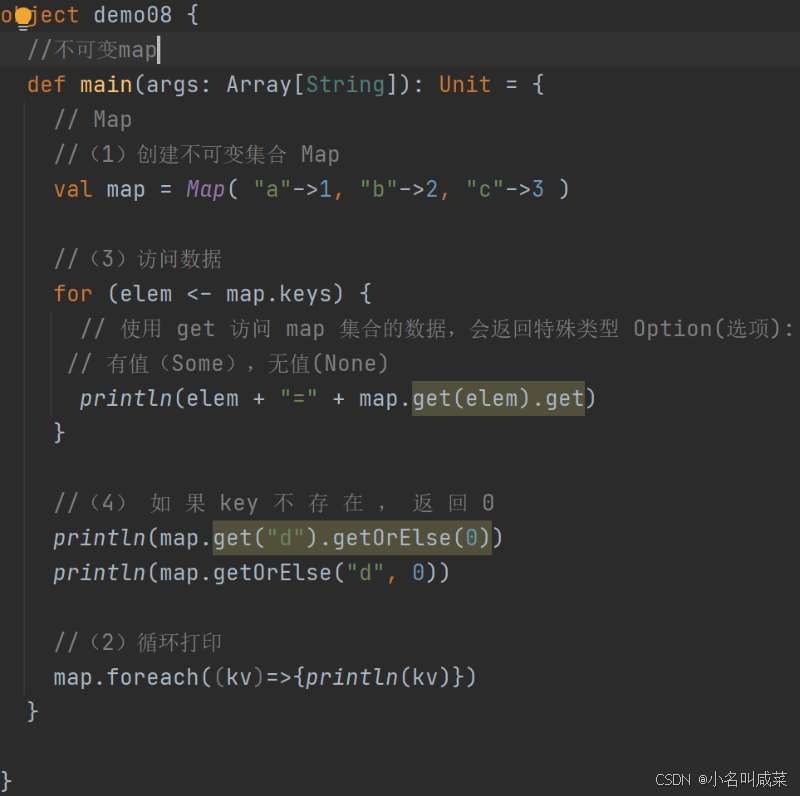800x796 pixels.
Task: Click highlighted 'get(elem).get' expression
Action: point(498,399)
